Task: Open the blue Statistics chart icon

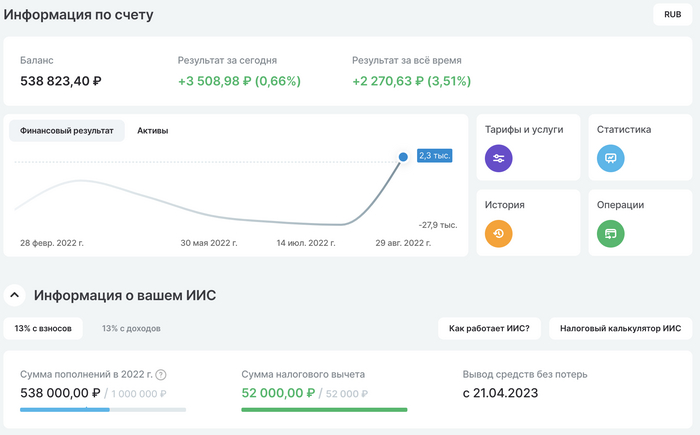Action: (x=610, y=158)
